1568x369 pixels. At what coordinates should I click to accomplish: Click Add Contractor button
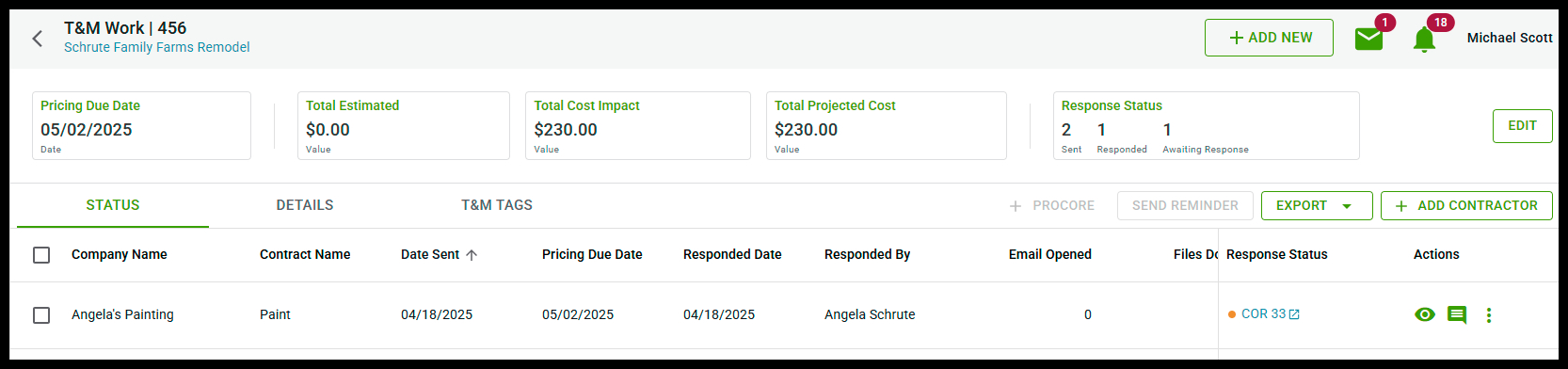coord(1466,206)
